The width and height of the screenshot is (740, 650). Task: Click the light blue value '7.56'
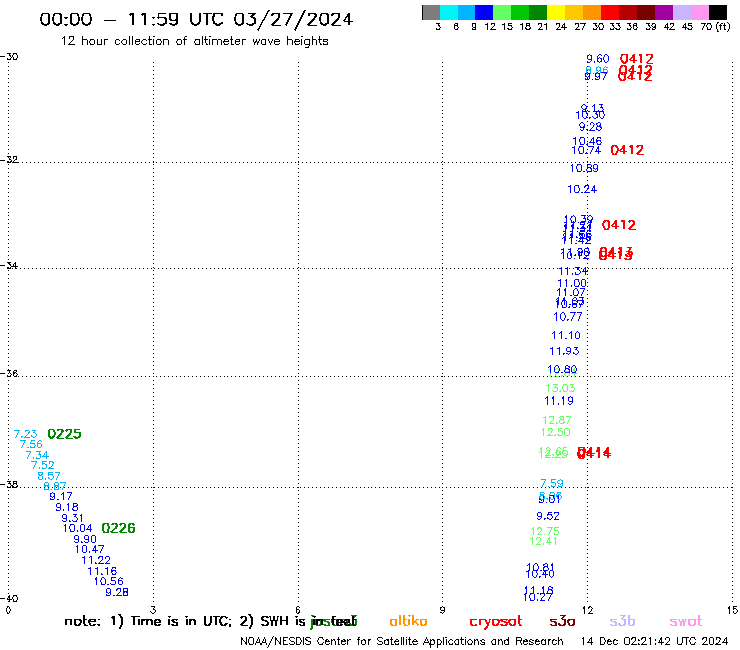[x=31, y=445]
